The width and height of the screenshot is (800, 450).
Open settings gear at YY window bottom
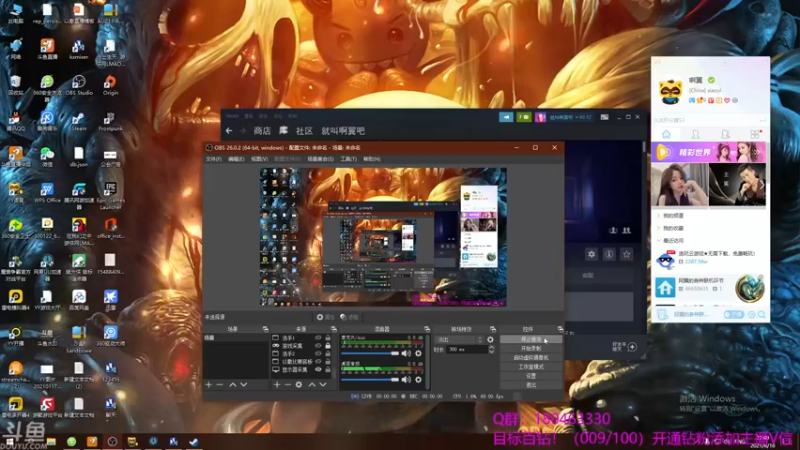point(752,315)
